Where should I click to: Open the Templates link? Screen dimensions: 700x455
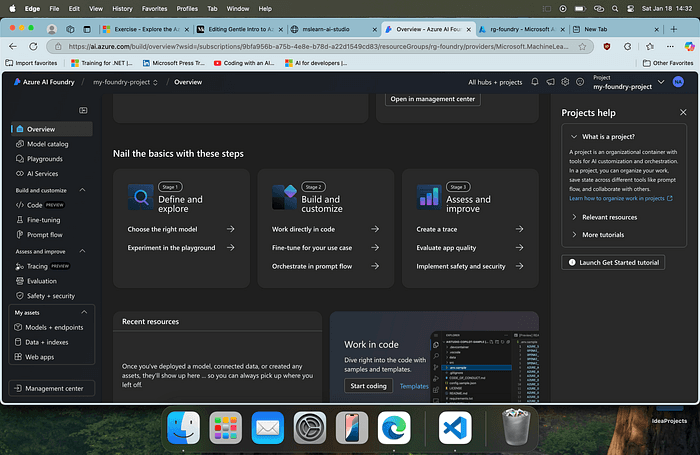(414, 386)
